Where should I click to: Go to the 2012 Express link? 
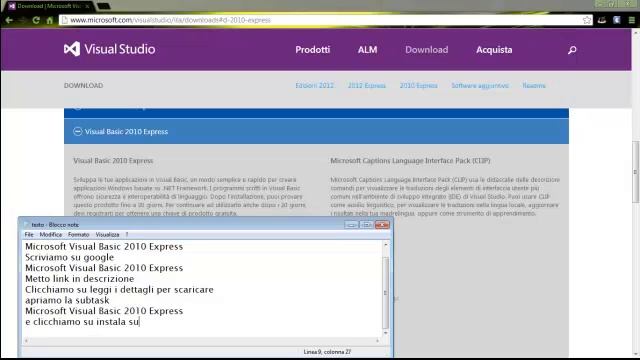[367, 85]
